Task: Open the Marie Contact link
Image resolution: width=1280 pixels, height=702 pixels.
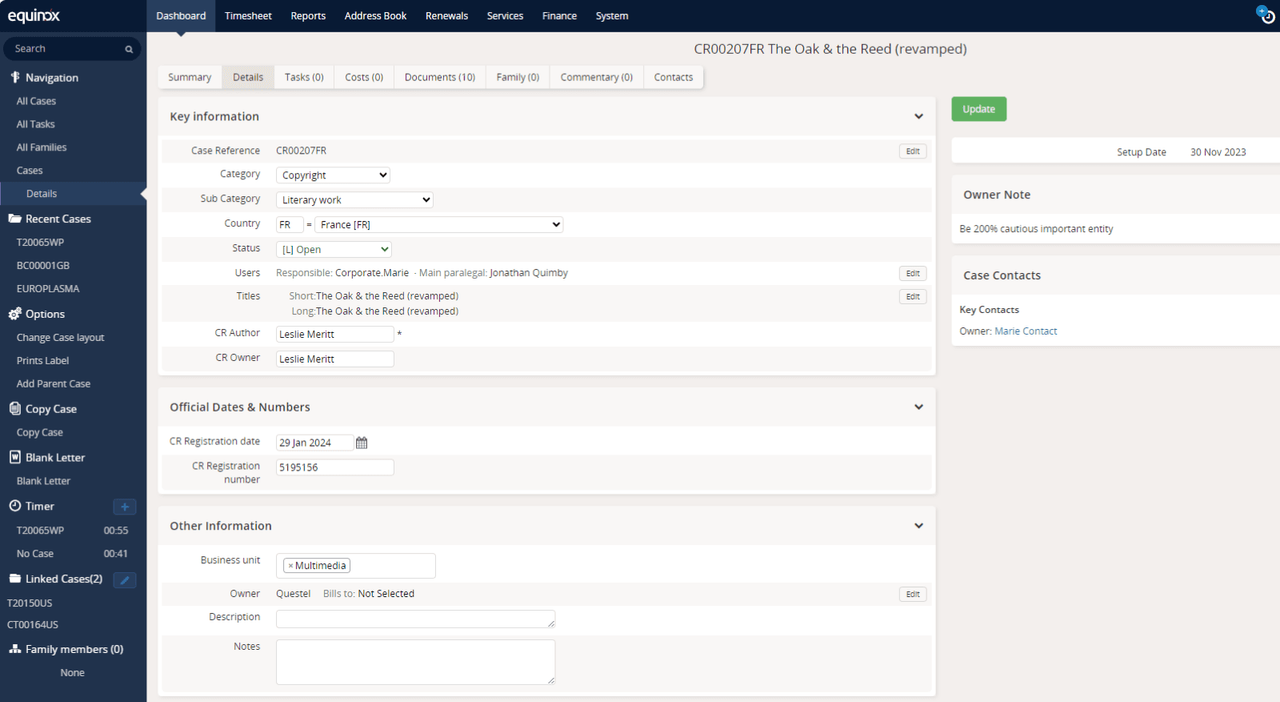Action: pyautogui.click(x=1025, y=330)
